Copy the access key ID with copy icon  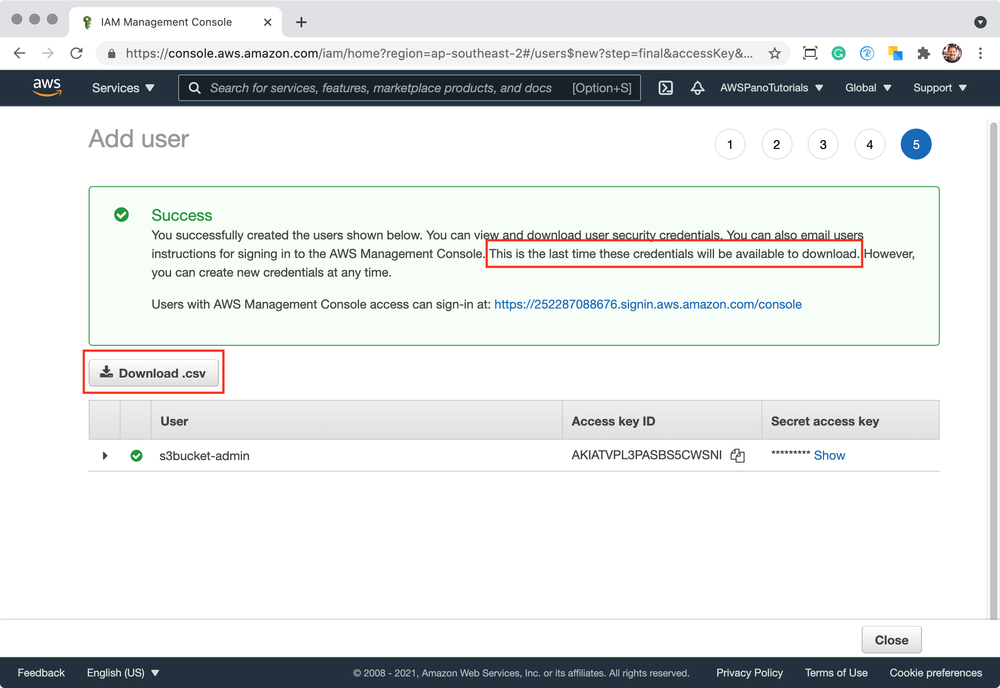[738, 455]
